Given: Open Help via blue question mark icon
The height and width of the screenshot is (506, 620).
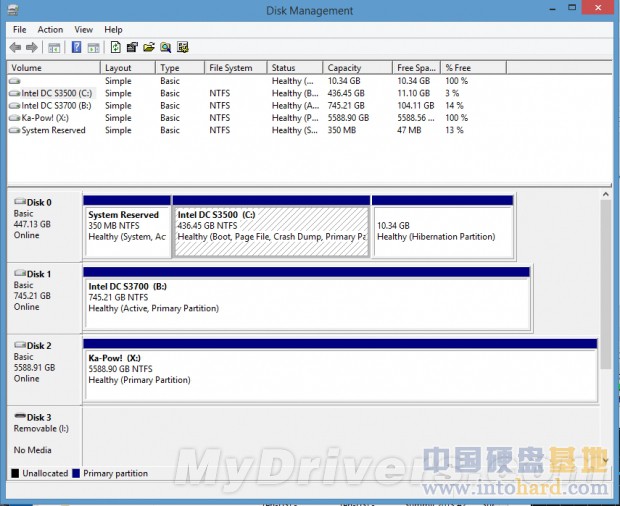Looking at the screenshot, I should 76,47.
